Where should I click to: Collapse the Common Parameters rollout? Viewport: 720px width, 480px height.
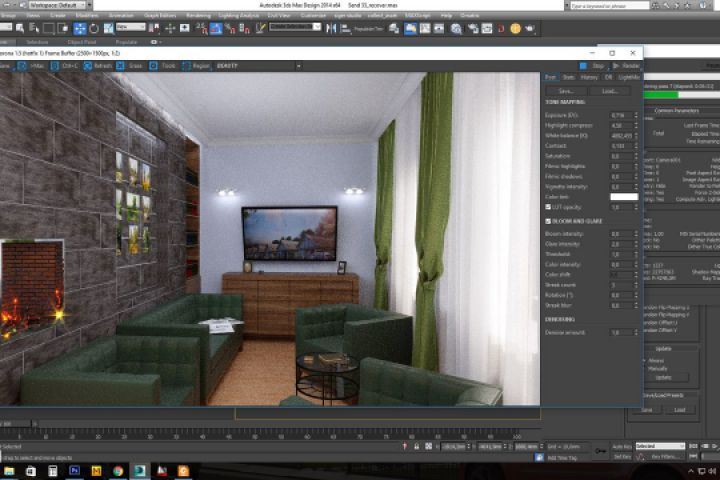(677, 111)
